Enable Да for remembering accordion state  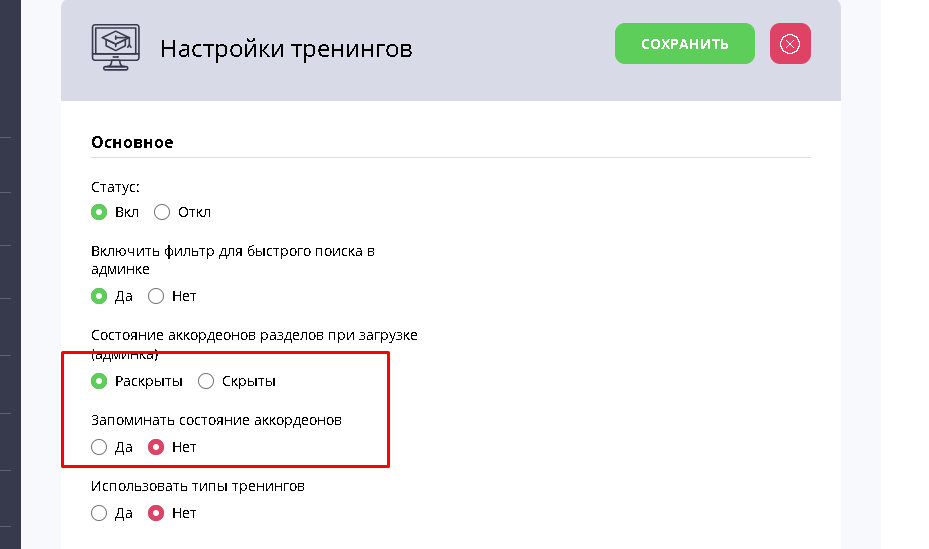point(99,447)
